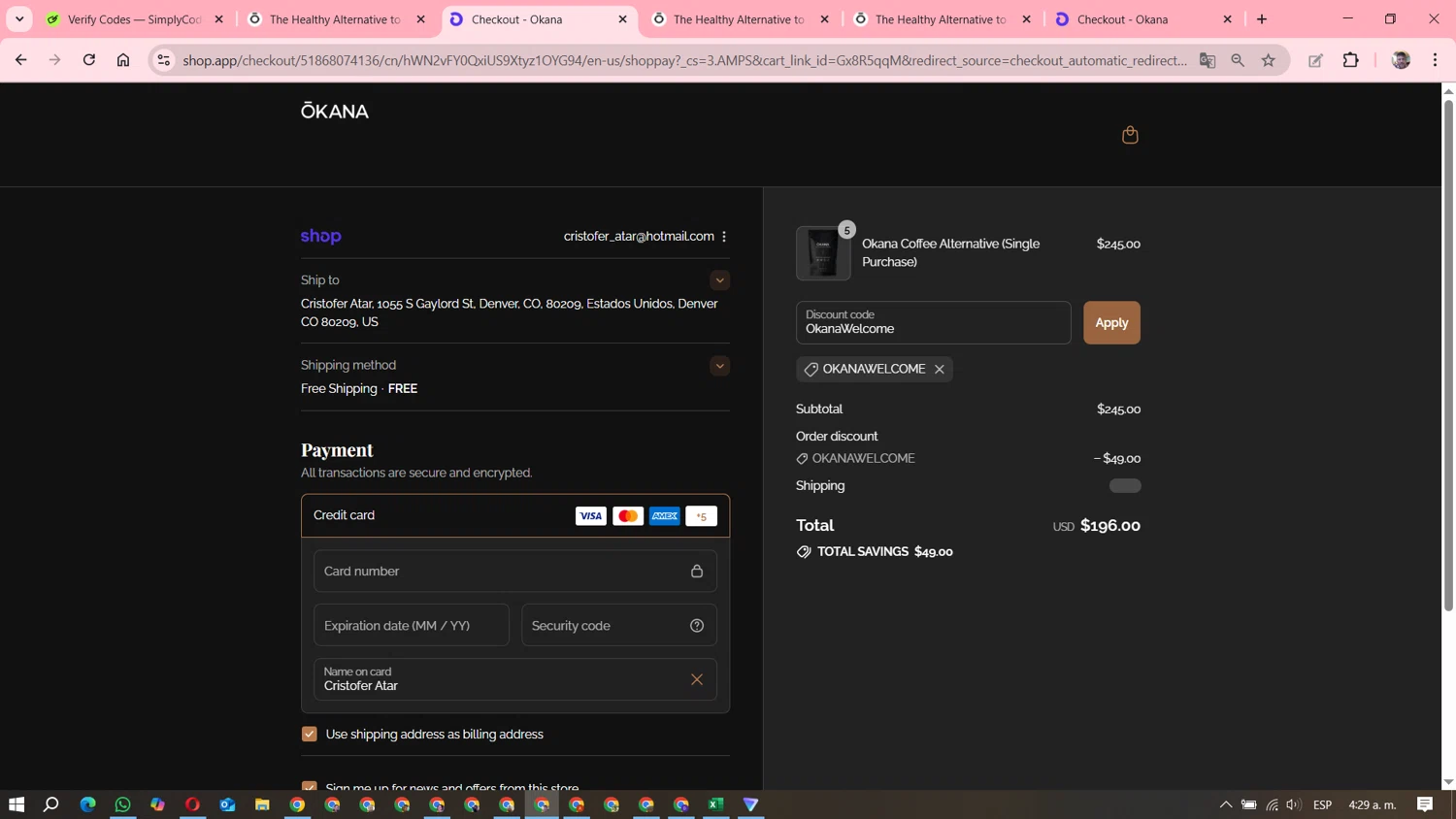Screen dimensions: 1456x819
Task: Open Windows taskbar search
Action: pyautogui.click(x=51, y=804)
